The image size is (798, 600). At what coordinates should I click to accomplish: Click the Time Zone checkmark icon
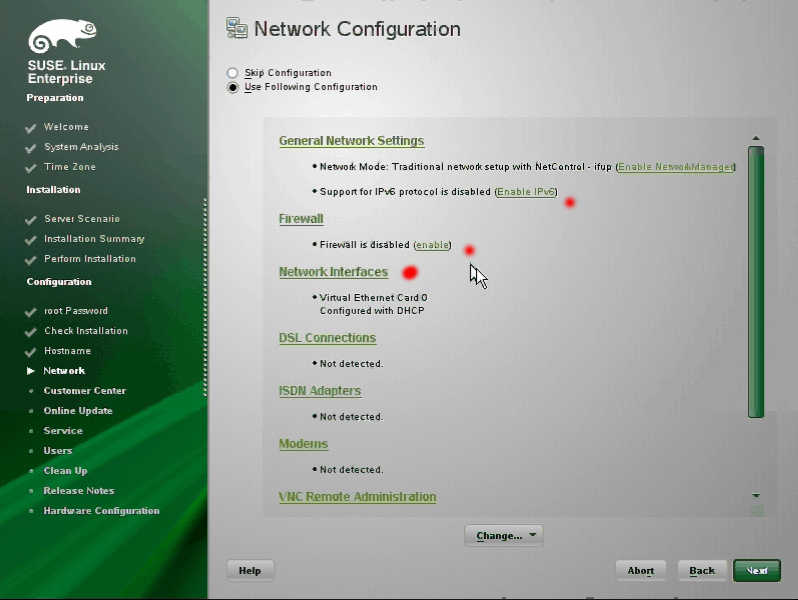(x=31, y=167)
